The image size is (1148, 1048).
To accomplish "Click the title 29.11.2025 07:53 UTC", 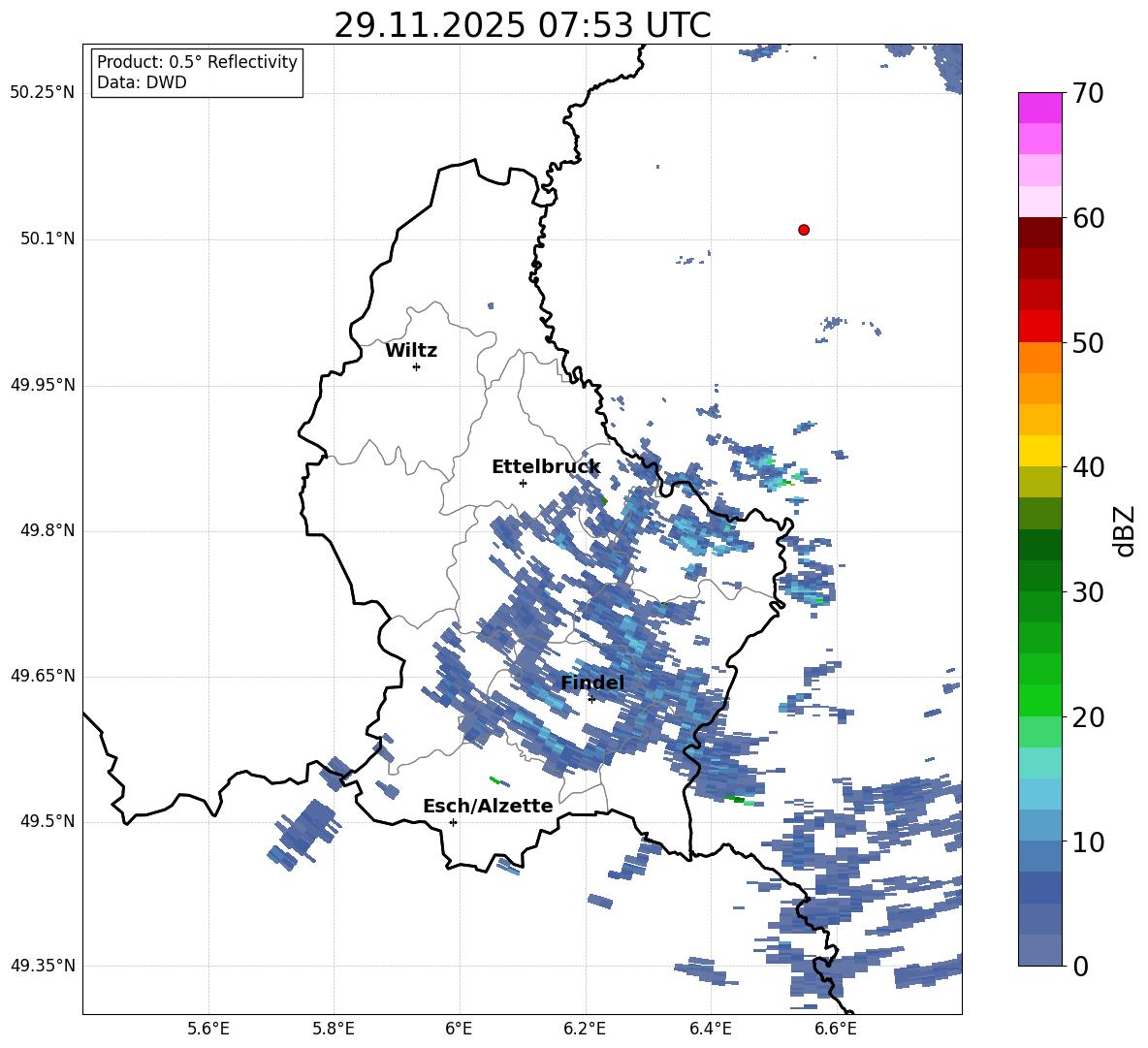I will (x=523, y=25).
